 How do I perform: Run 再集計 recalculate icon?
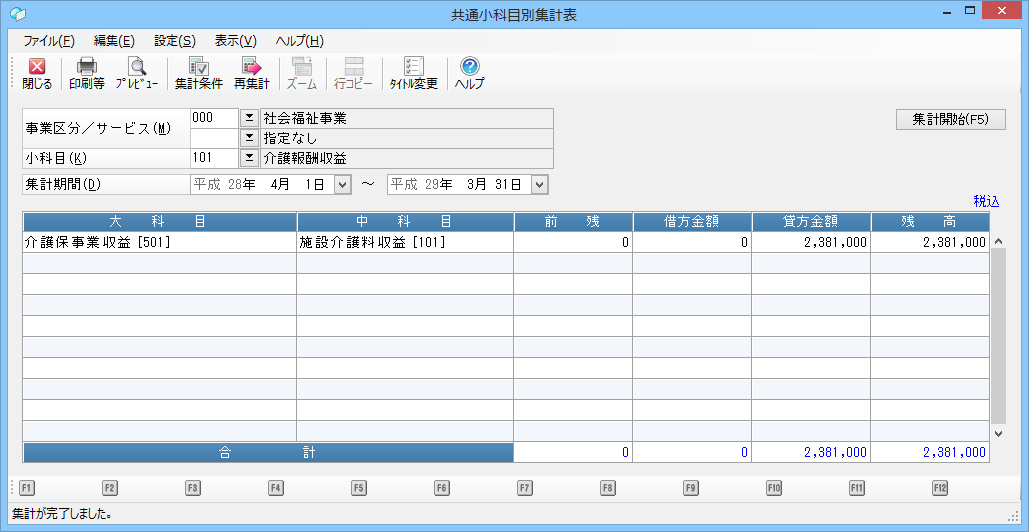pos(251,74)
